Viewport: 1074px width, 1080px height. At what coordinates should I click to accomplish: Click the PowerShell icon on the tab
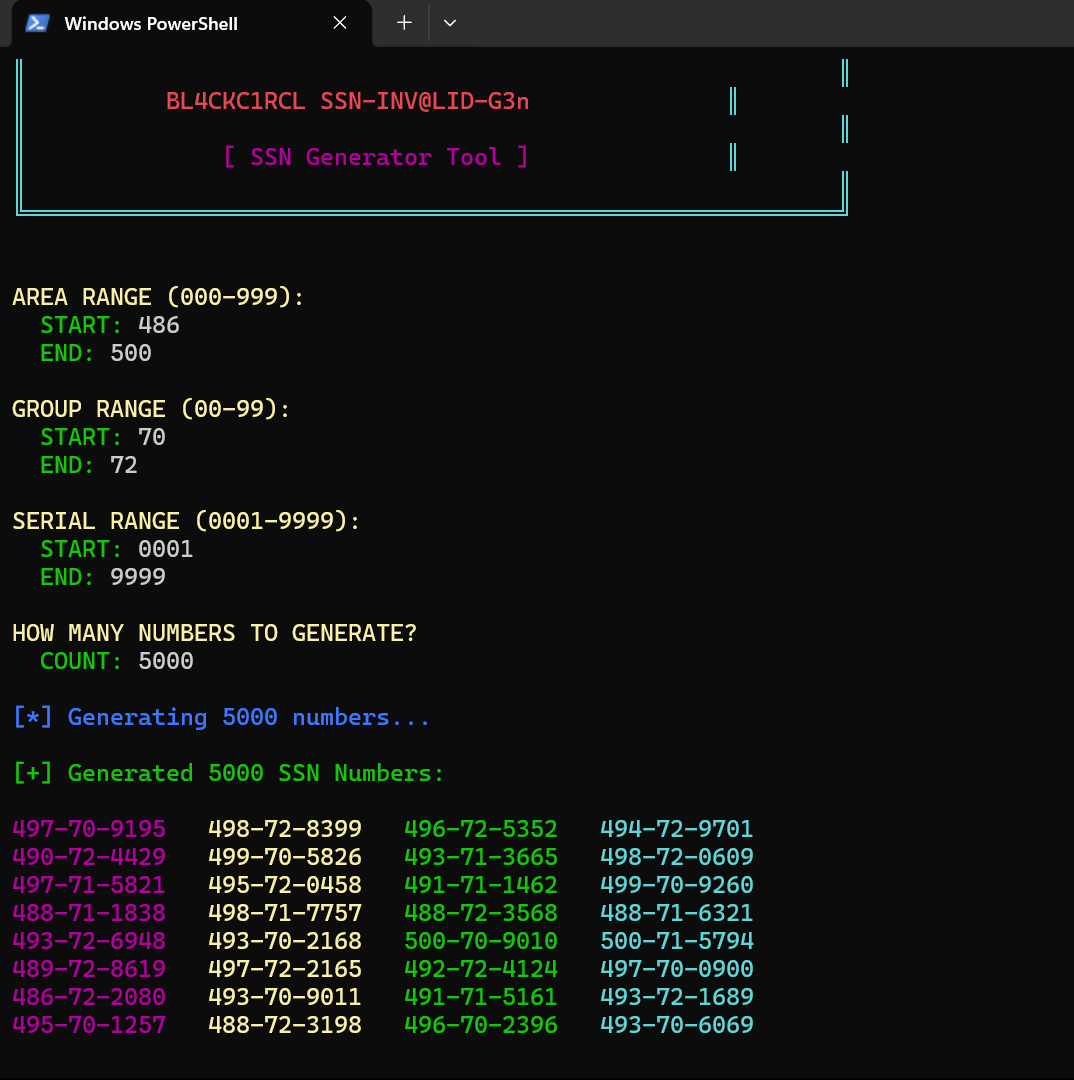tap(37, 23)
